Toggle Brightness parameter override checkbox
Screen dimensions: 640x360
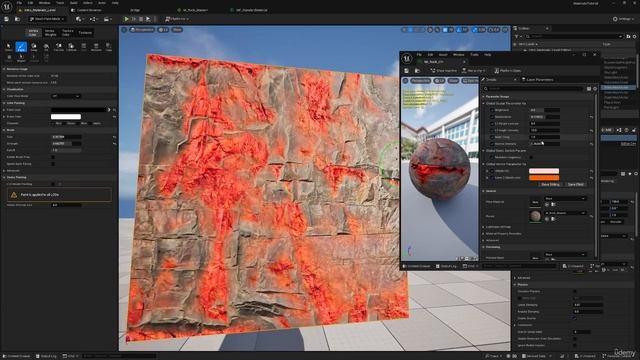pyautogui.click(x=492, y=110)
